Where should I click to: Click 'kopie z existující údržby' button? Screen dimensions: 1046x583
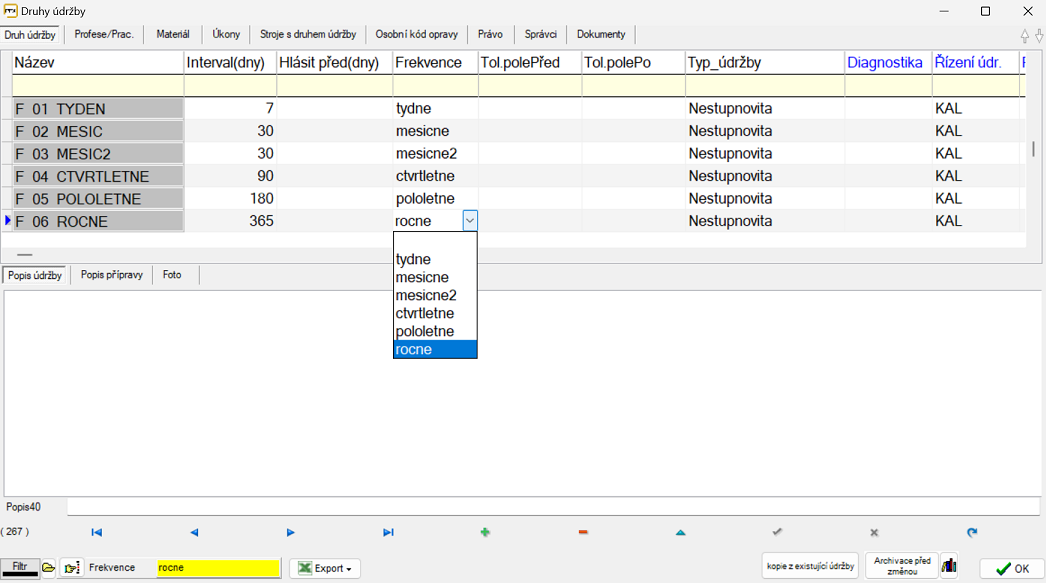[x=811, y=566]
